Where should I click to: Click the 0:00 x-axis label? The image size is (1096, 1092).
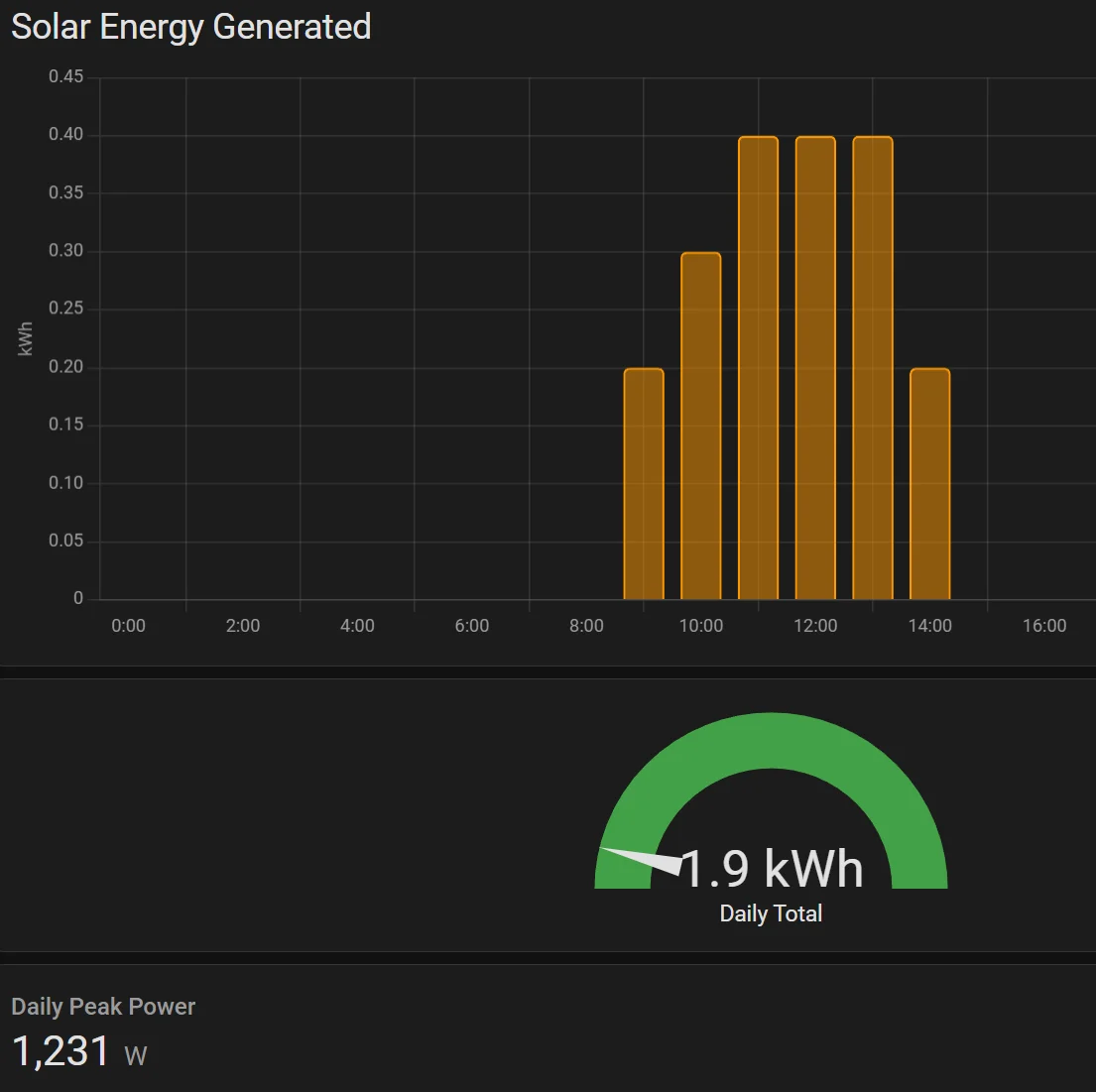pos(129,626)
